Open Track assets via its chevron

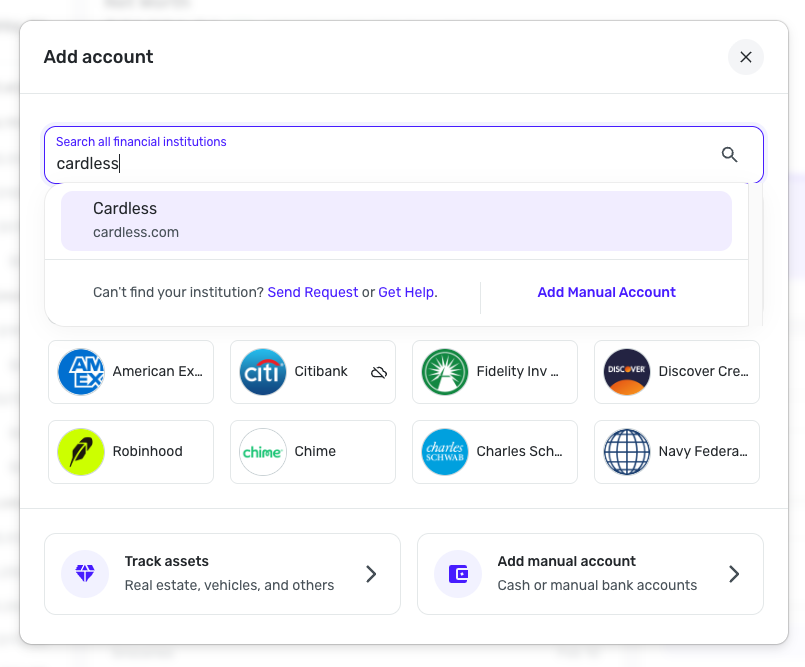(x=371, y=574)
